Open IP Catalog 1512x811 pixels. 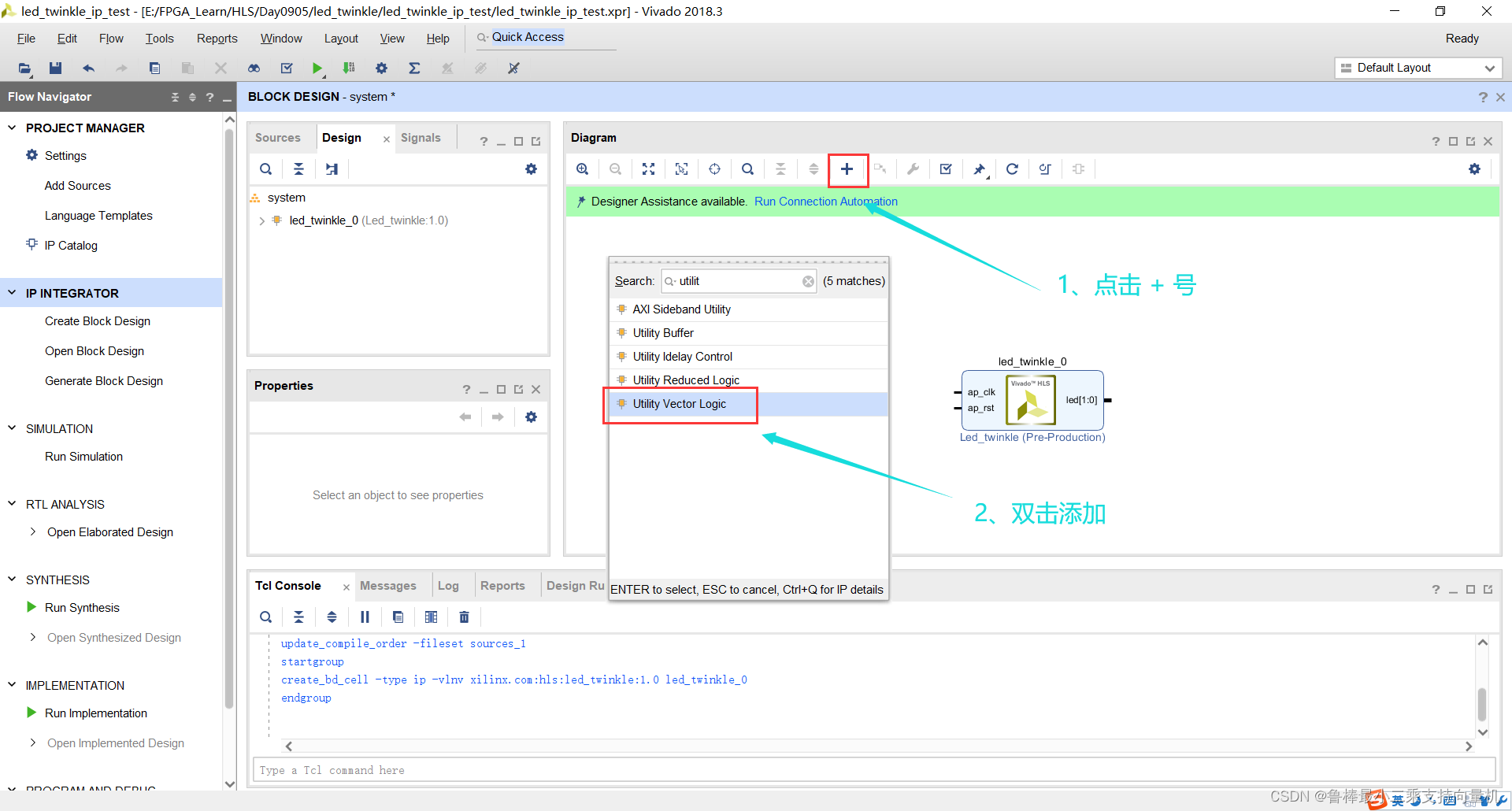(71, 246)
